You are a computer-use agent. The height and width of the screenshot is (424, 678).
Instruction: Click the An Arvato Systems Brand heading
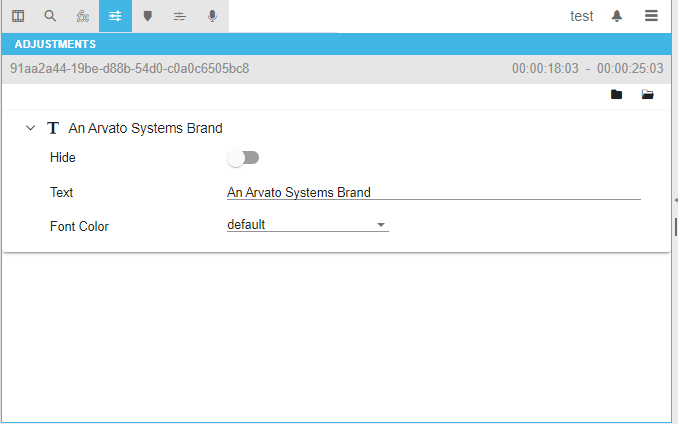click(x=145, y=128)
